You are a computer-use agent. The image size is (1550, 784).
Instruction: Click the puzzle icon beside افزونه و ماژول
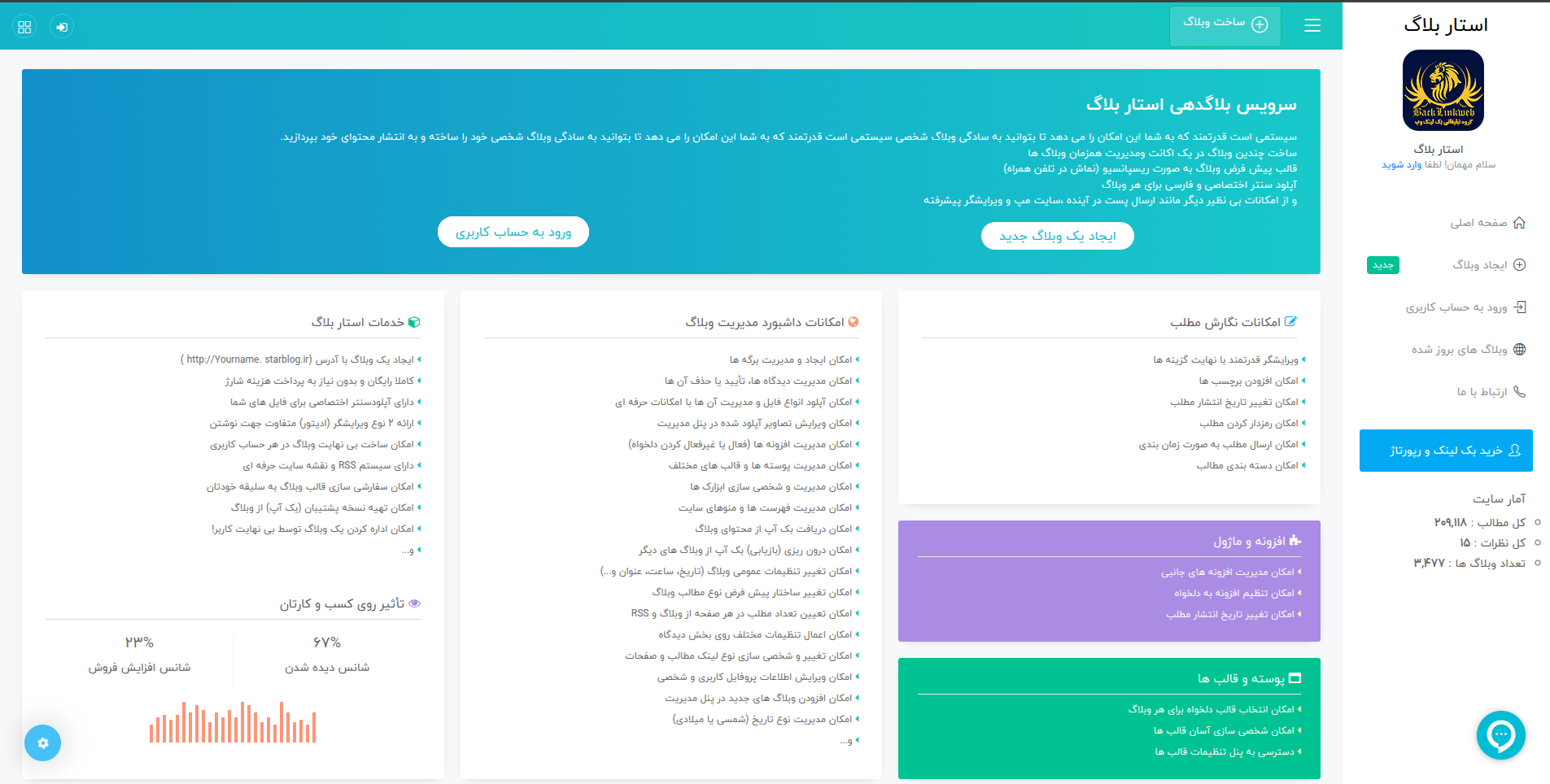coord(1295,541)
